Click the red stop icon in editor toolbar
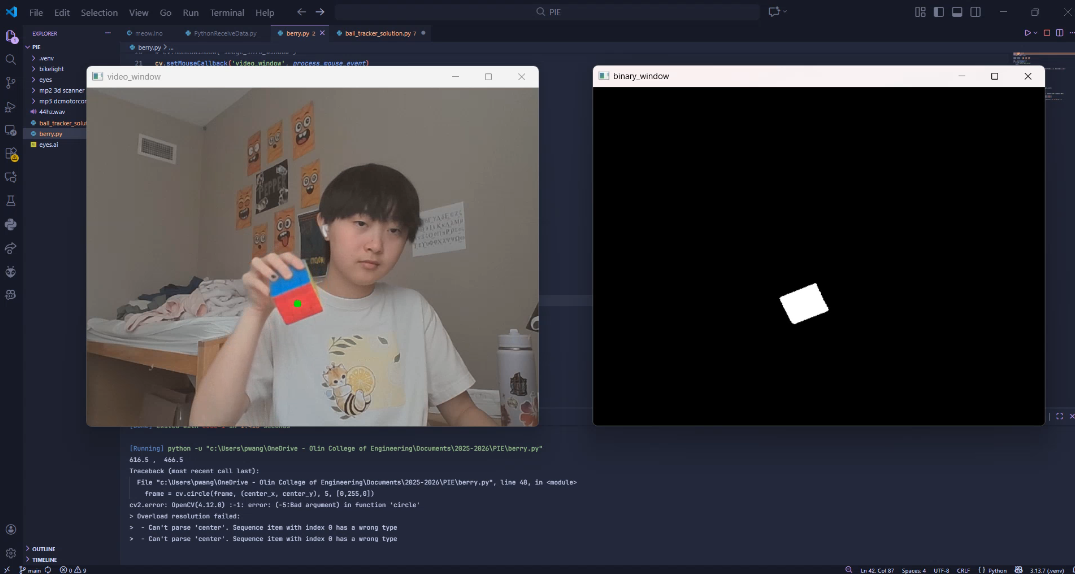The height and width of the screenshot is (574, 1075). pyautogui.click(x=1047, y=33)
